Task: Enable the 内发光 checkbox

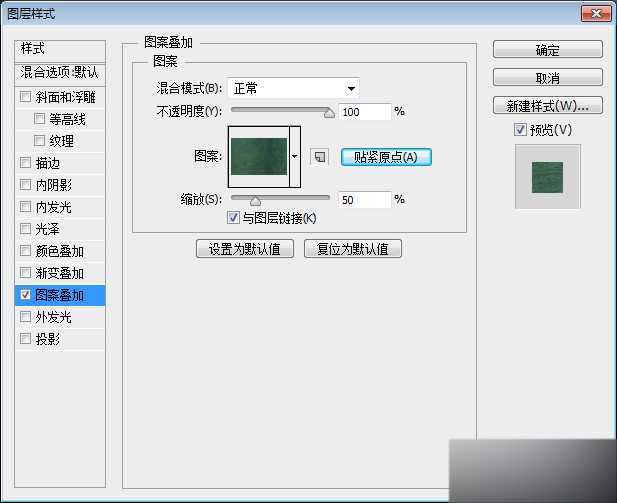Action: coord(26,206)
